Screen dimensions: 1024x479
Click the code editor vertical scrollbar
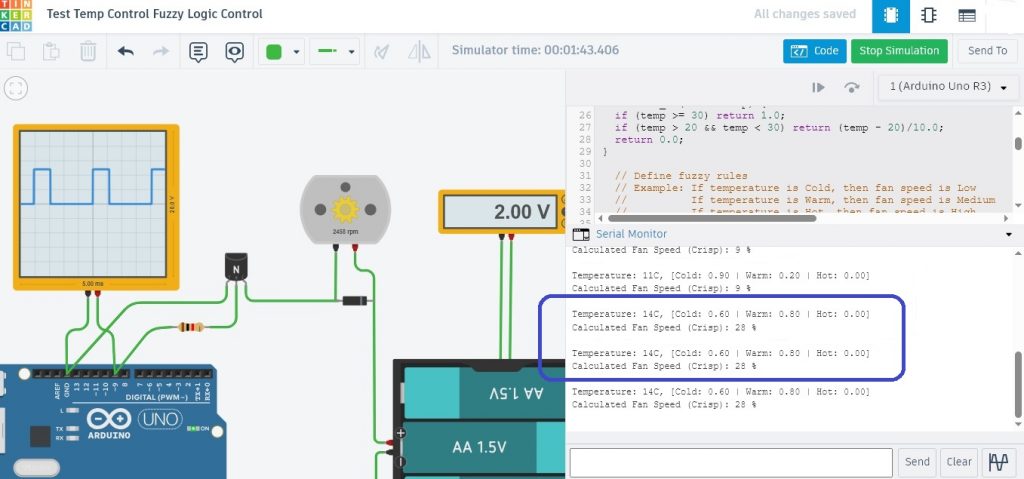tap(1017, 143)
